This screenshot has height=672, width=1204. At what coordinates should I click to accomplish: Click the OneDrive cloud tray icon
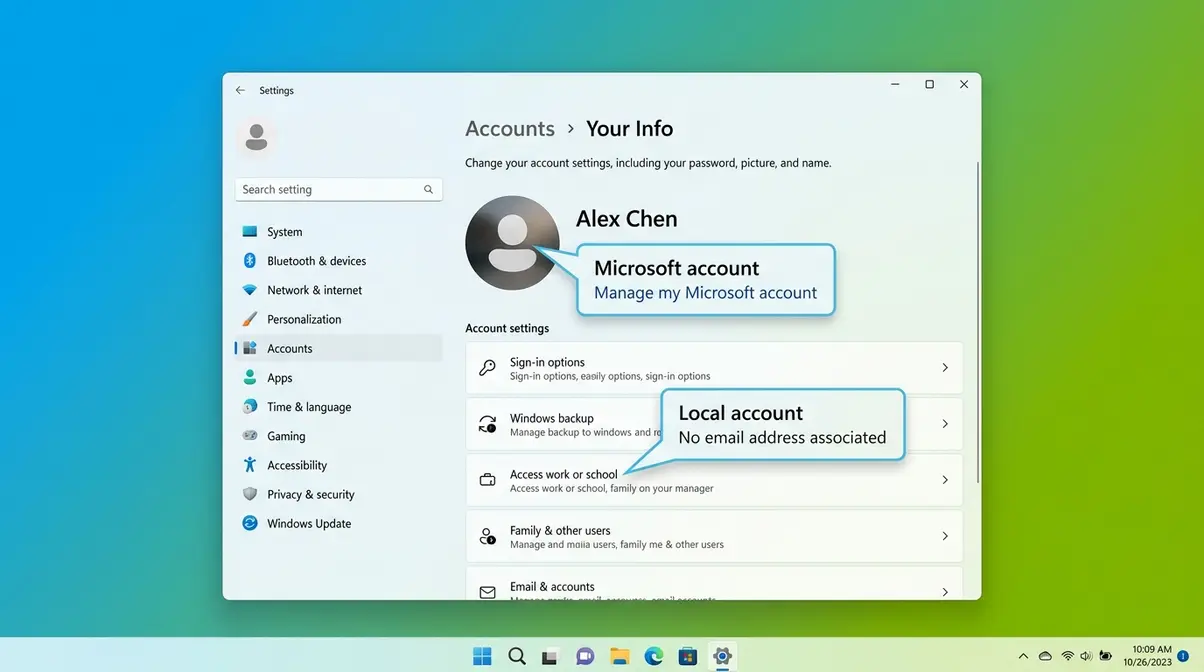(1046, 656)
